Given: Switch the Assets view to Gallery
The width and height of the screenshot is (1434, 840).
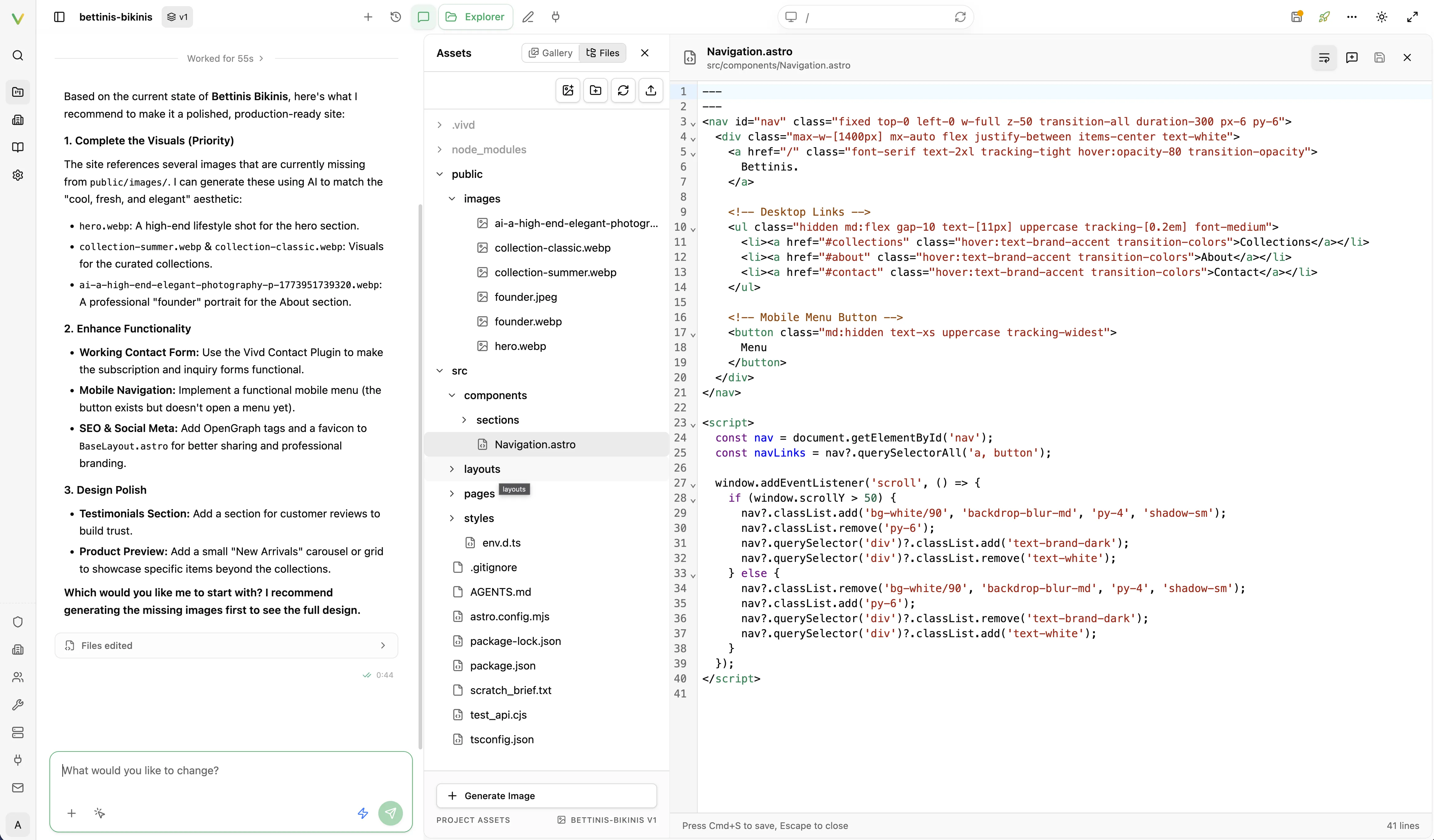Looking at the screenshot, I should click(x=550, y=52).
